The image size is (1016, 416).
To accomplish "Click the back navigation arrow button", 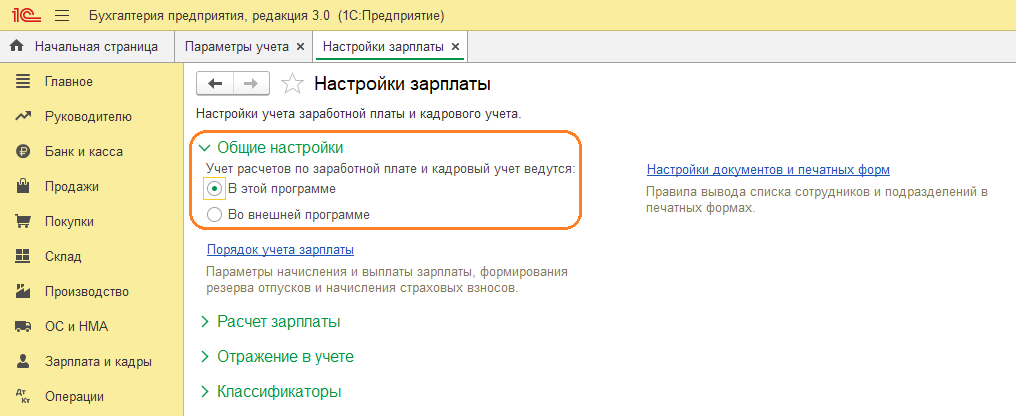I will (x=215, y=84).
